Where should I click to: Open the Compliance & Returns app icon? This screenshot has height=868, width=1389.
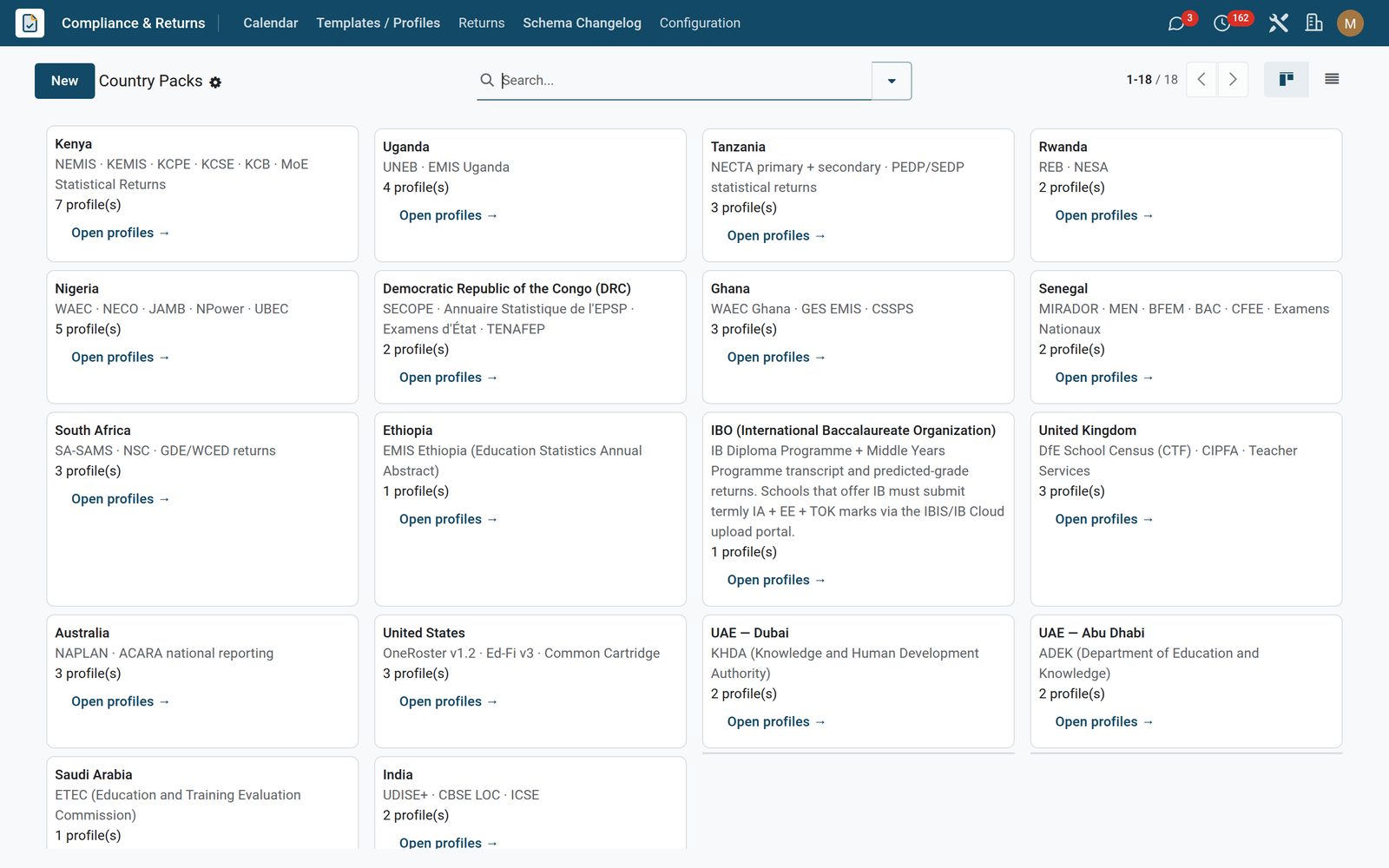(30, 23)
